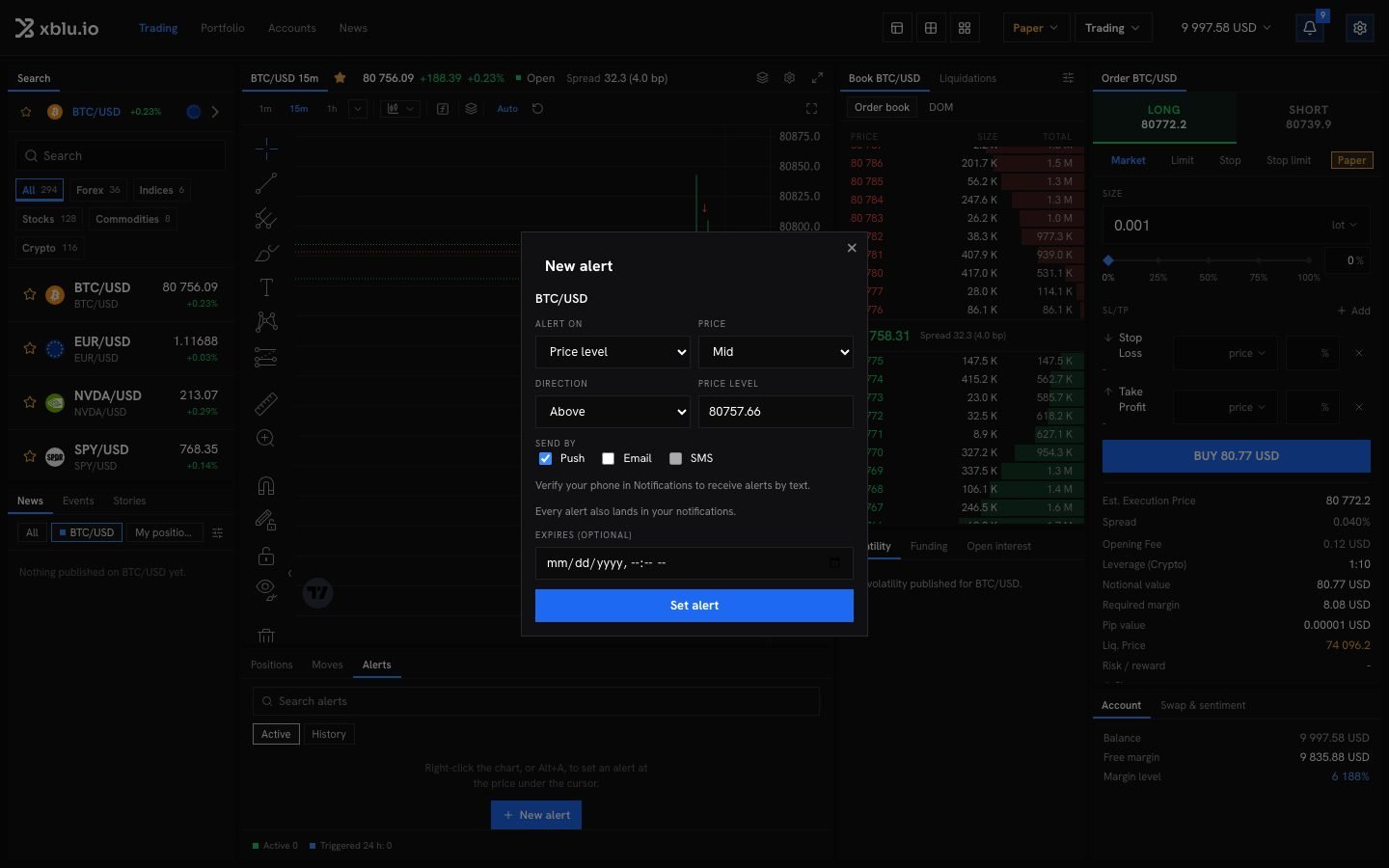Open the Alert On dropdown

pos(613,352)
